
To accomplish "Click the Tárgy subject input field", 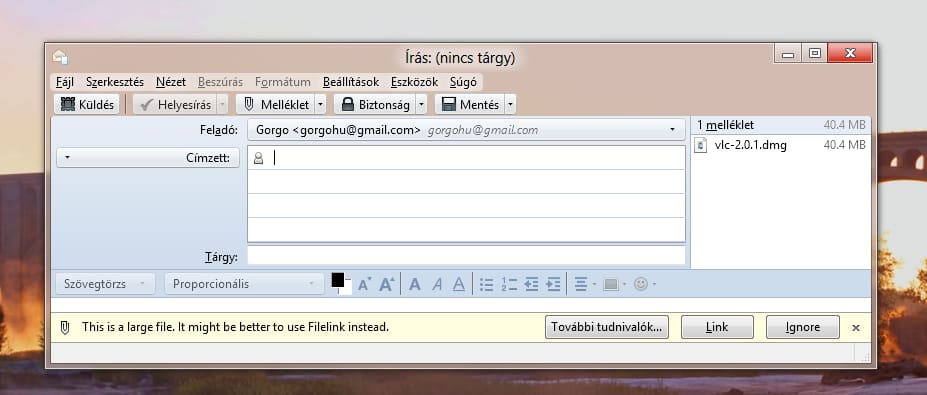I will (x=466, y=256).
